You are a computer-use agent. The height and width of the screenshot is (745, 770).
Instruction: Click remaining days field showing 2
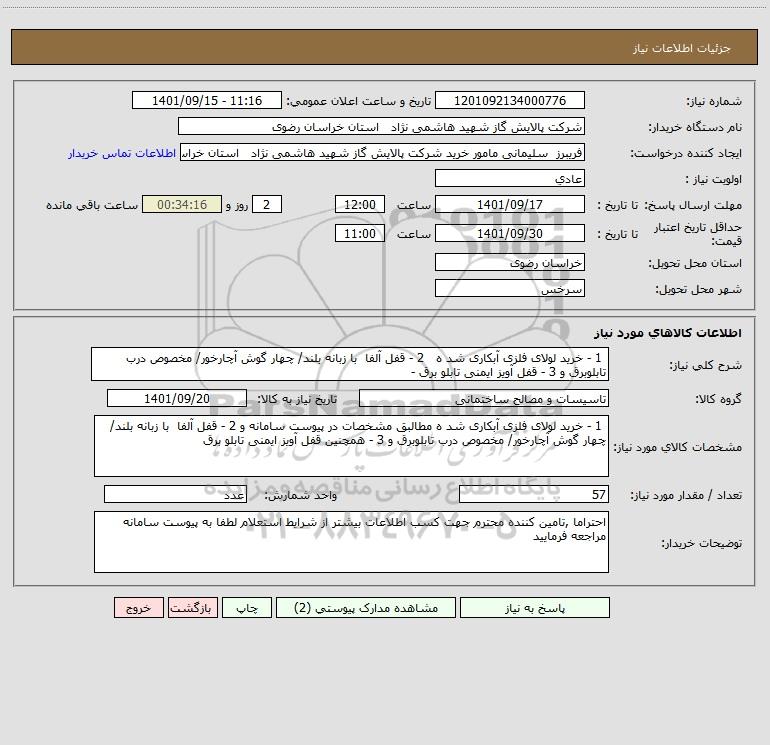(267, 204)
